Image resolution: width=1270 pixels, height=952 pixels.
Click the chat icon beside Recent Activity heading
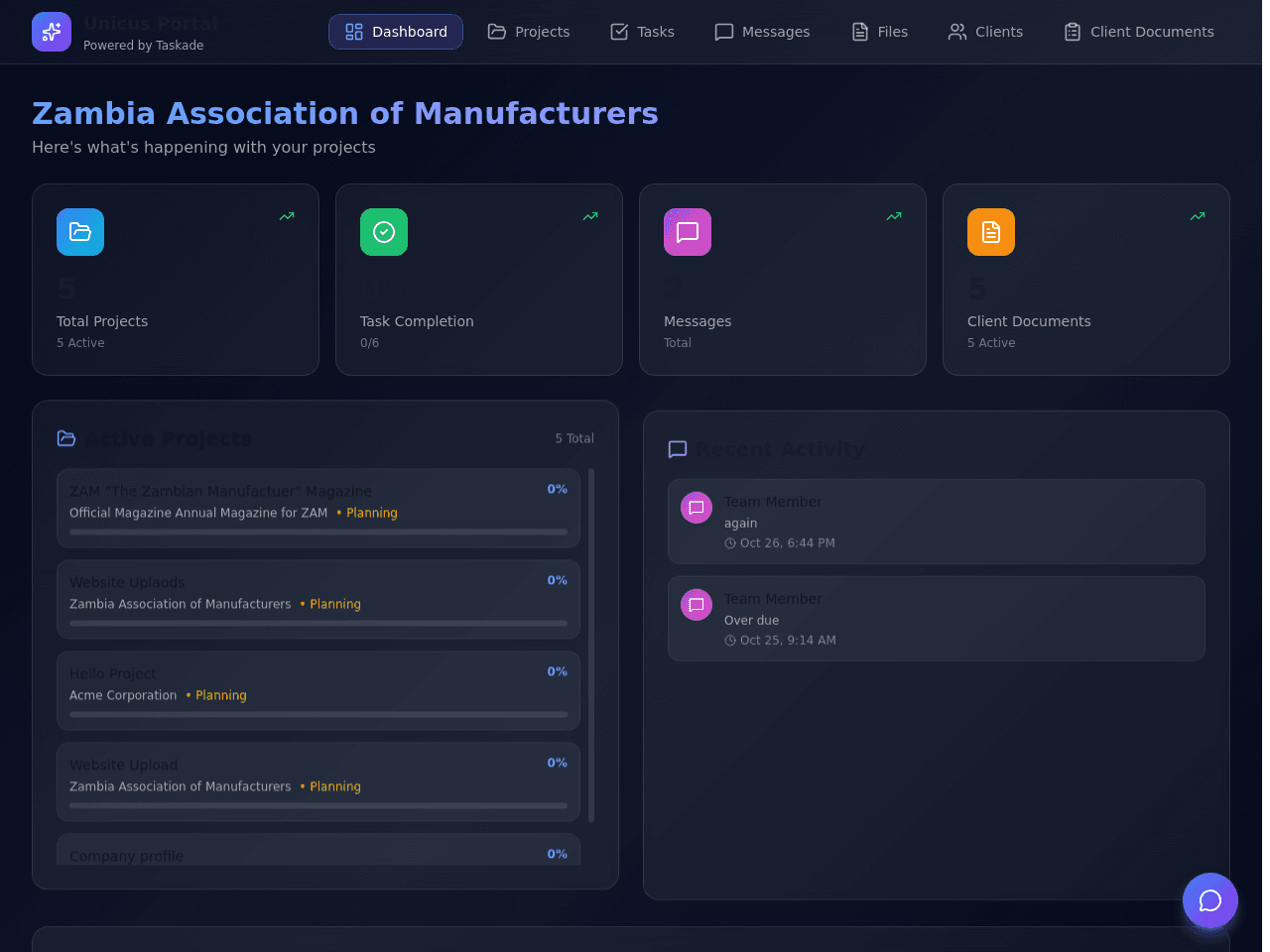tap(678, 449)
